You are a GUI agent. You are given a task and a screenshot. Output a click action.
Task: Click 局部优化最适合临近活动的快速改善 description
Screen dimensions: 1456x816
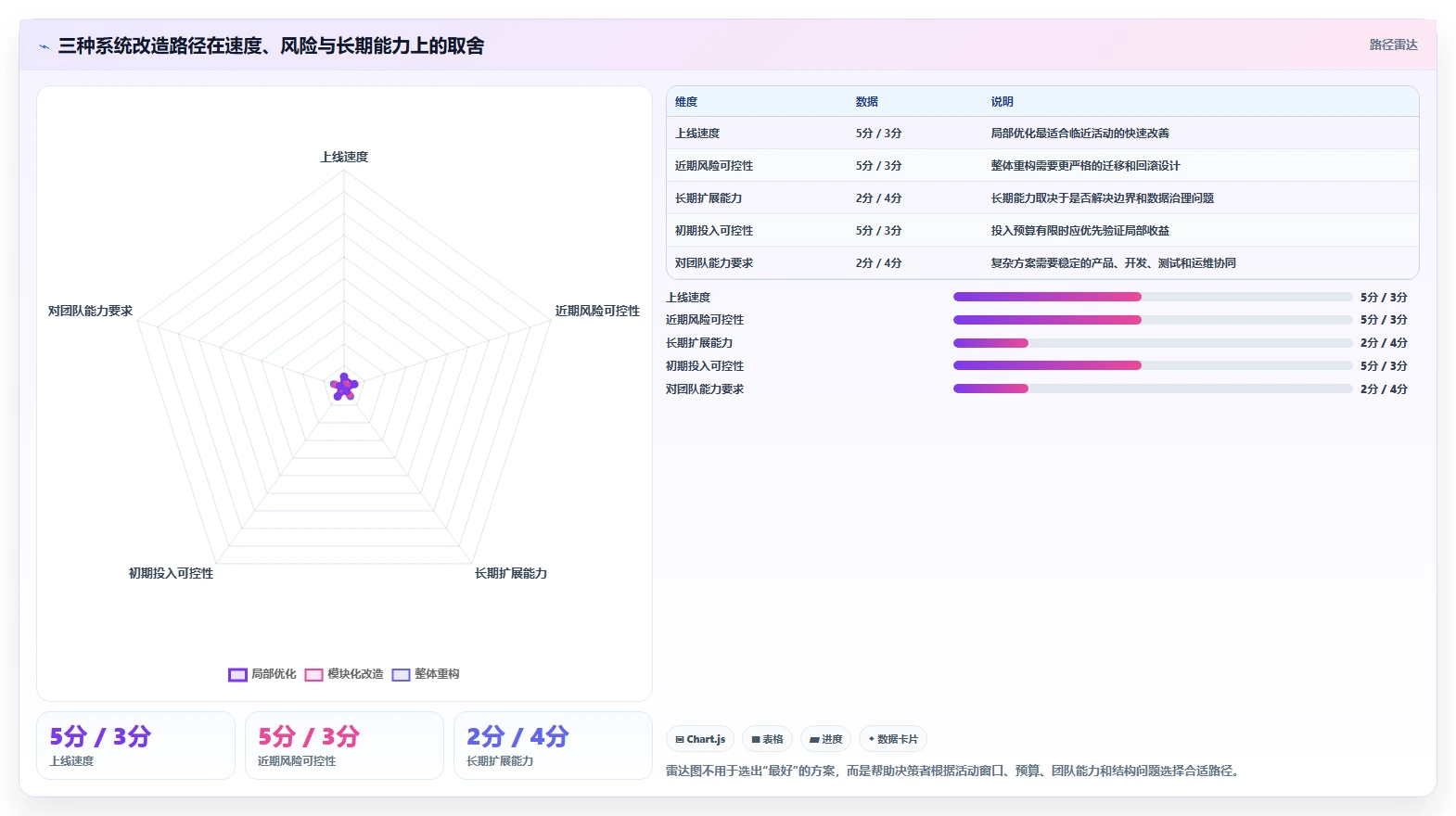(x=1080, y=134)
